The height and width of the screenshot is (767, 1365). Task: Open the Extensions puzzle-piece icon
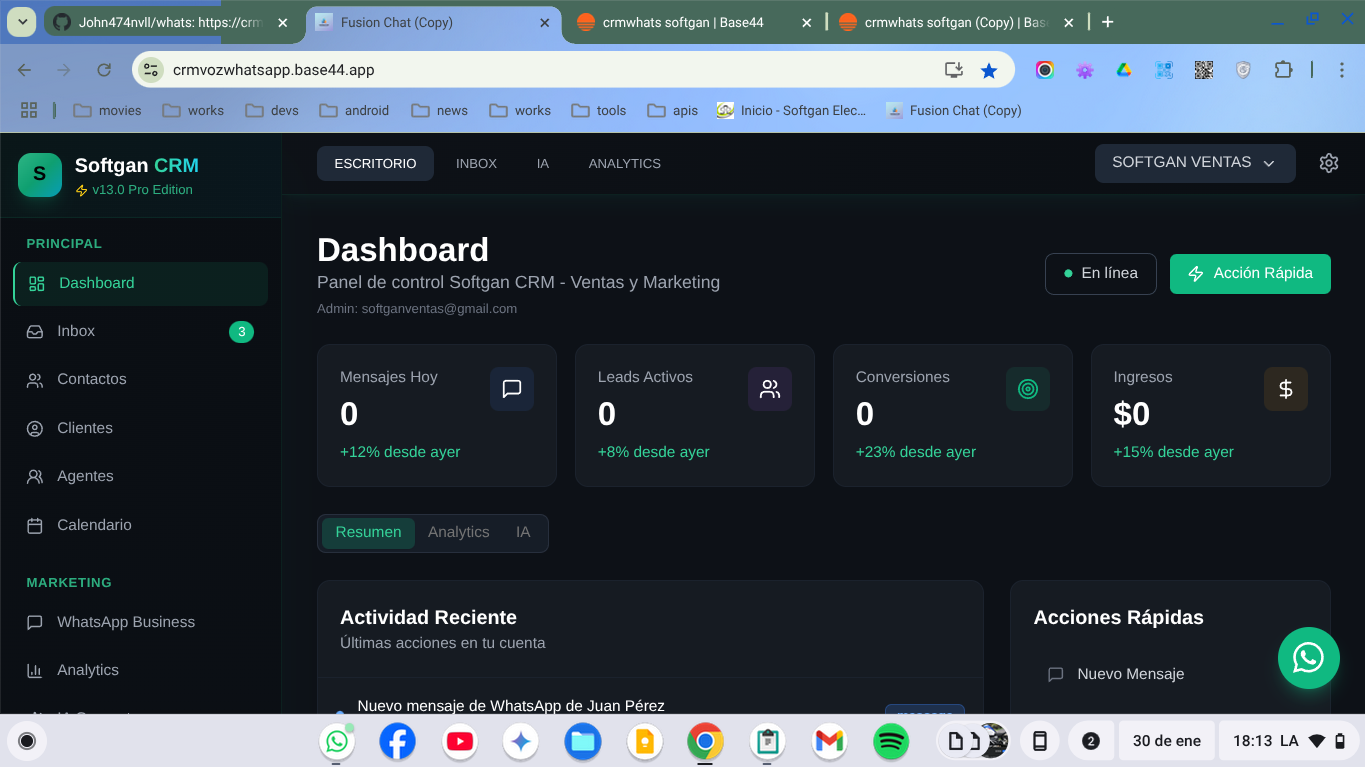(1283, 70)
